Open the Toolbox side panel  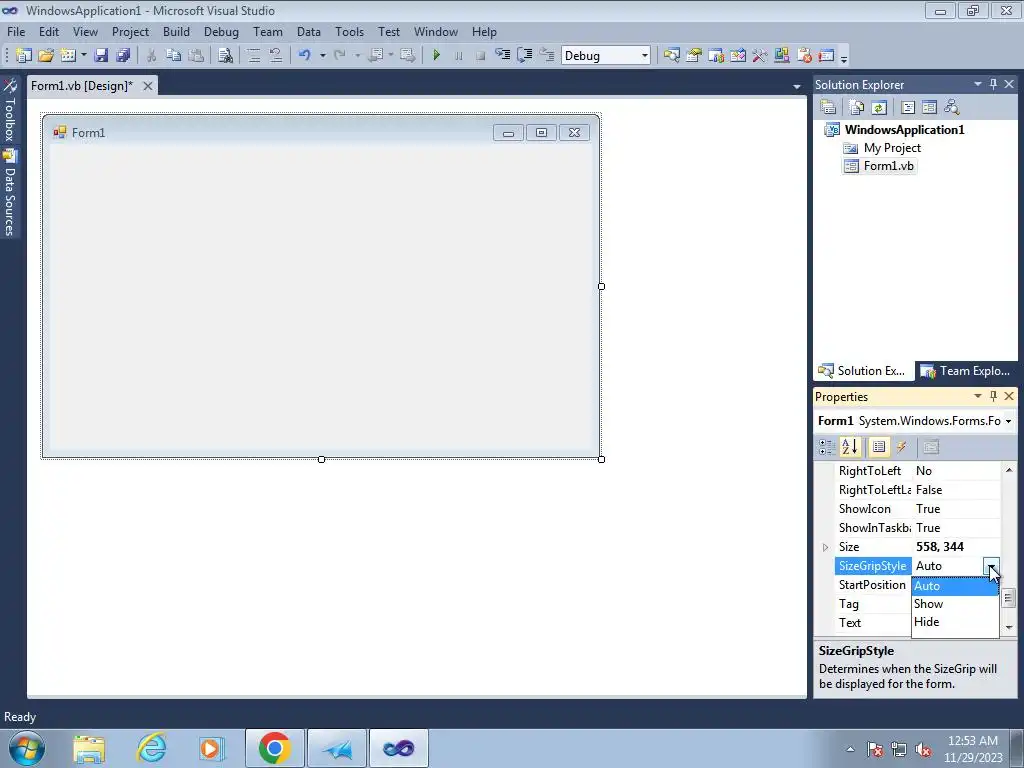pyautogui.click(x=10, y=110)
